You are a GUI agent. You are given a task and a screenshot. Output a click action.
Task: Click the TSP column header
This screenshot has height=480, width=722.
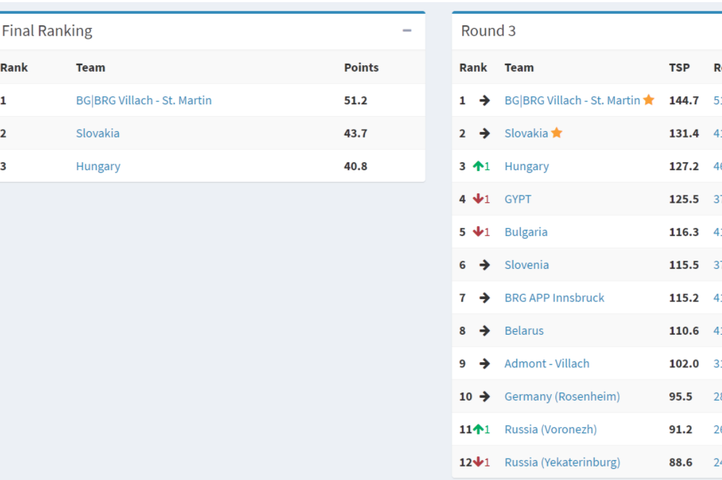tap(679, 68)
